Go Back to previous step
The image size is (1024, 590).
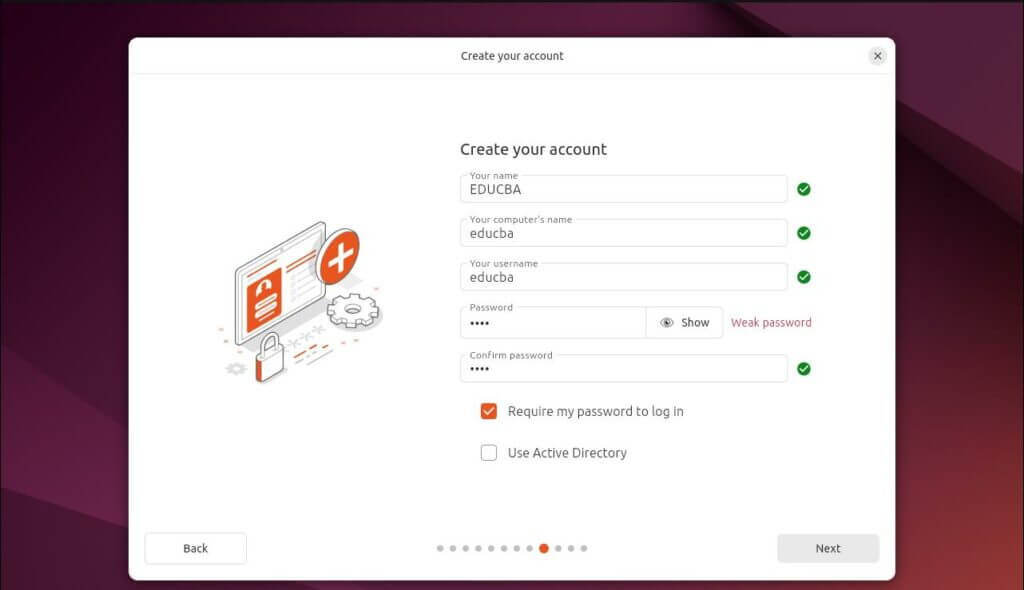pyautogui.click(x=195, y=548)
